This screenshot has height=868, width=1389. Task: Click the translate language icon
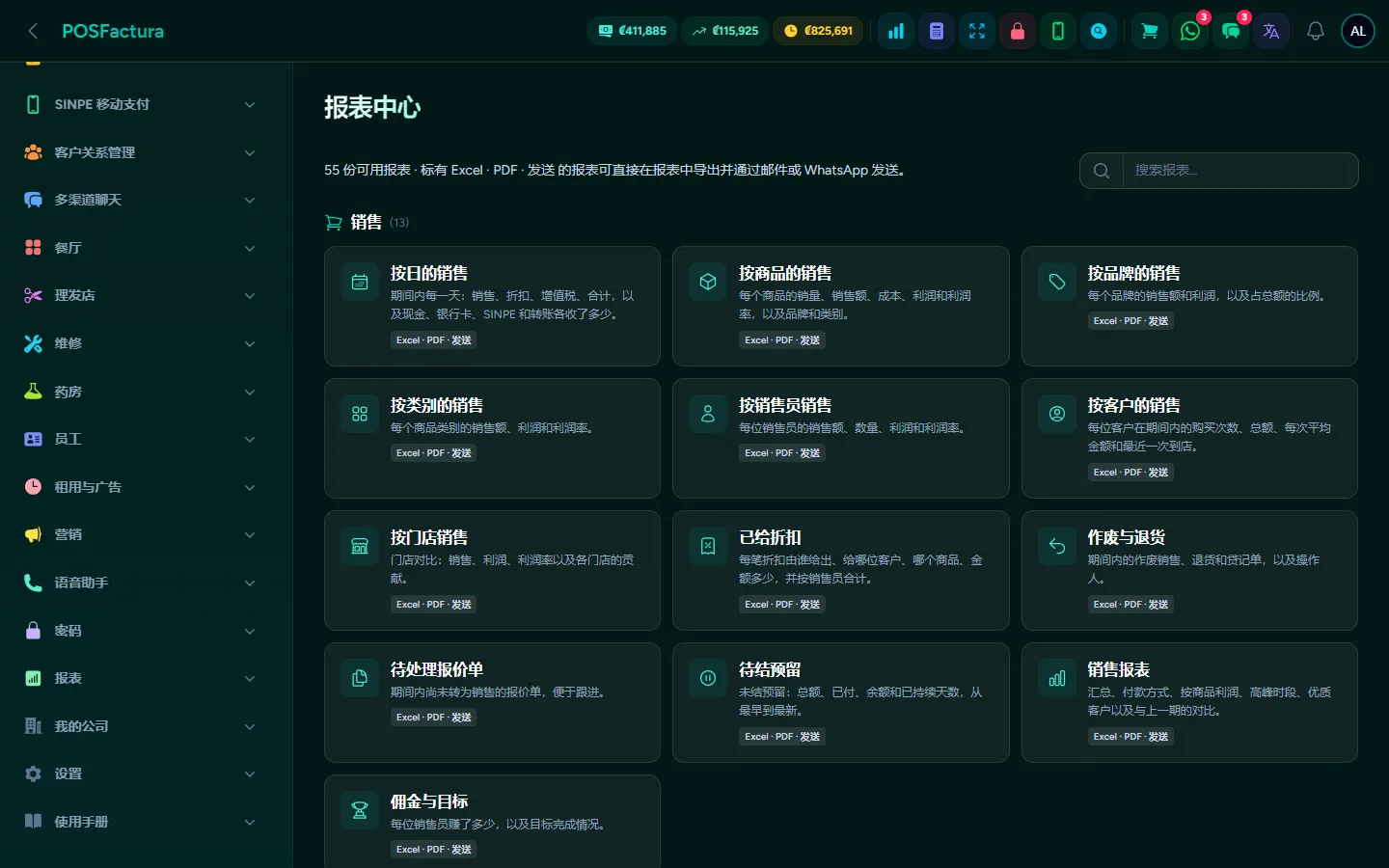(x=1271, y=31)
